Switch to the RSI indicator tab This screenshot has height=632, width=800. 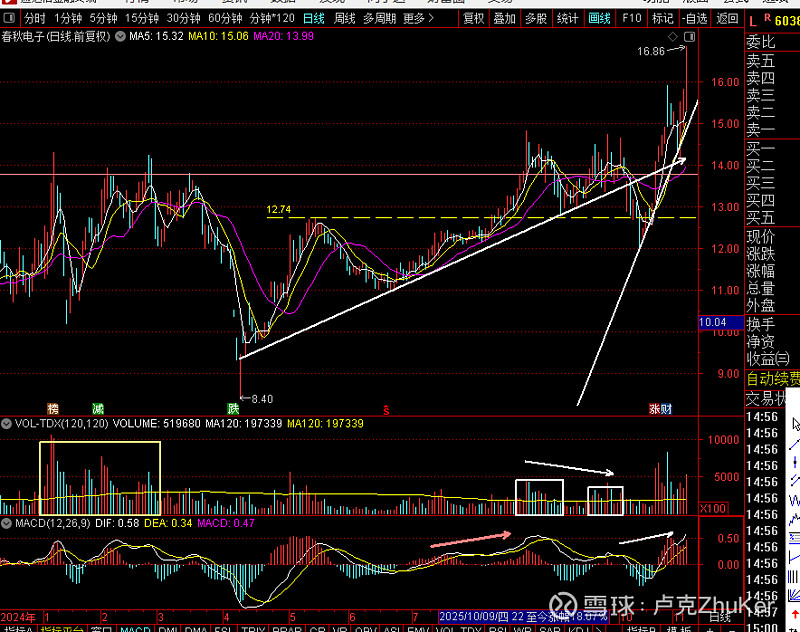(x=497, y=628)
